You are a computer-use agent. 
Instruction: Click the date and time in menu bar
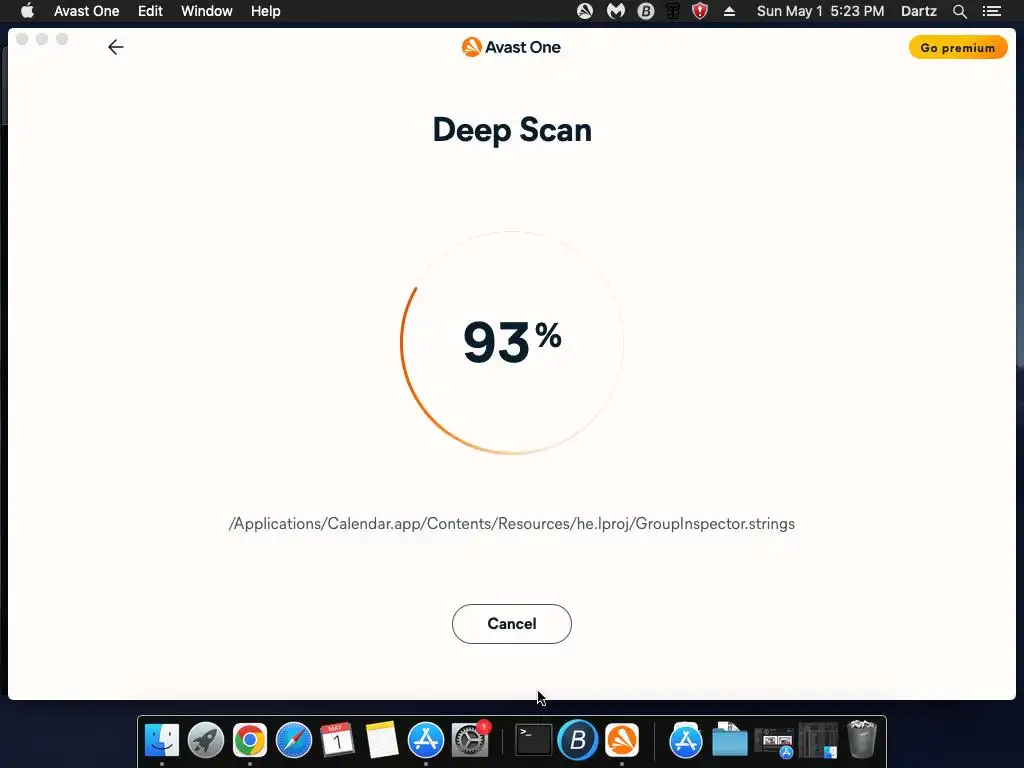pyautogui.click(x=820, y=11)
